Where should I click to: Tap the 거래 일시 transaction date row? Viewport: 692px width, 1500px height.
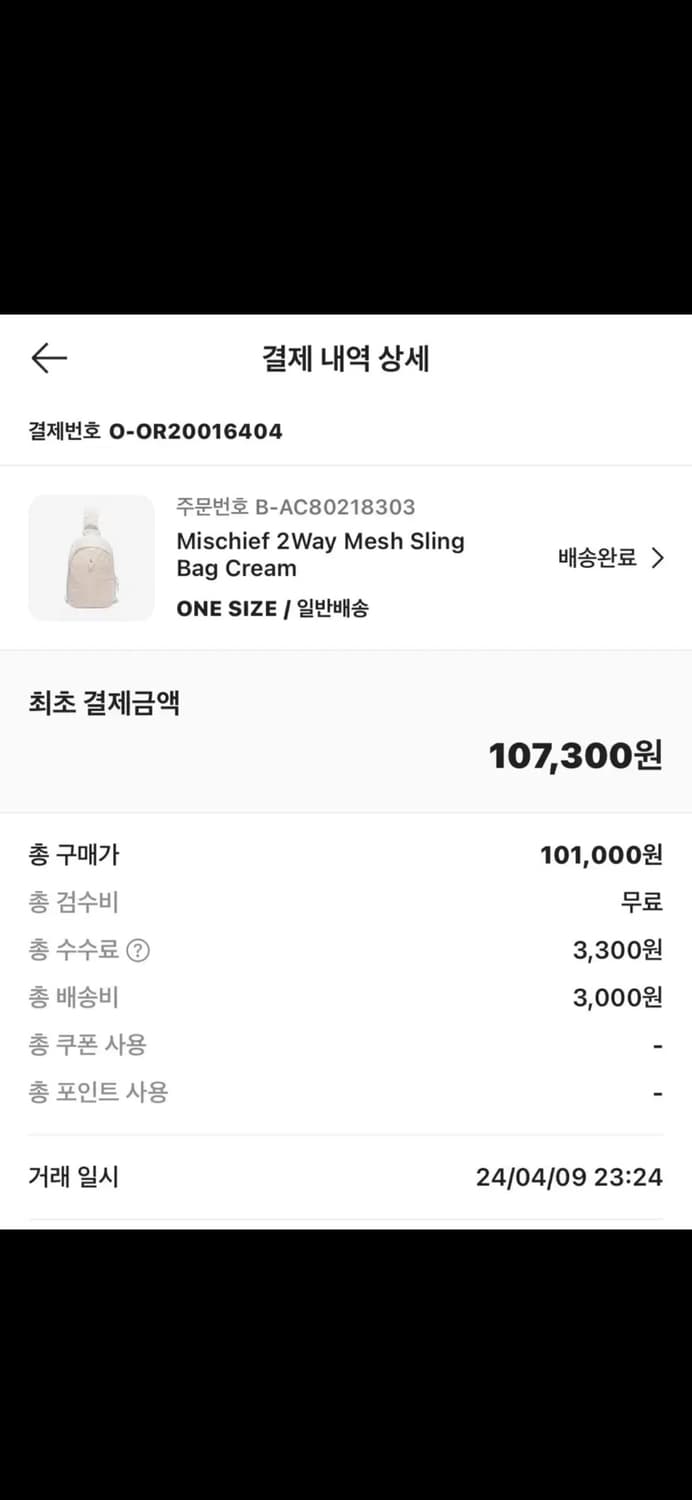pos(346,1177)
